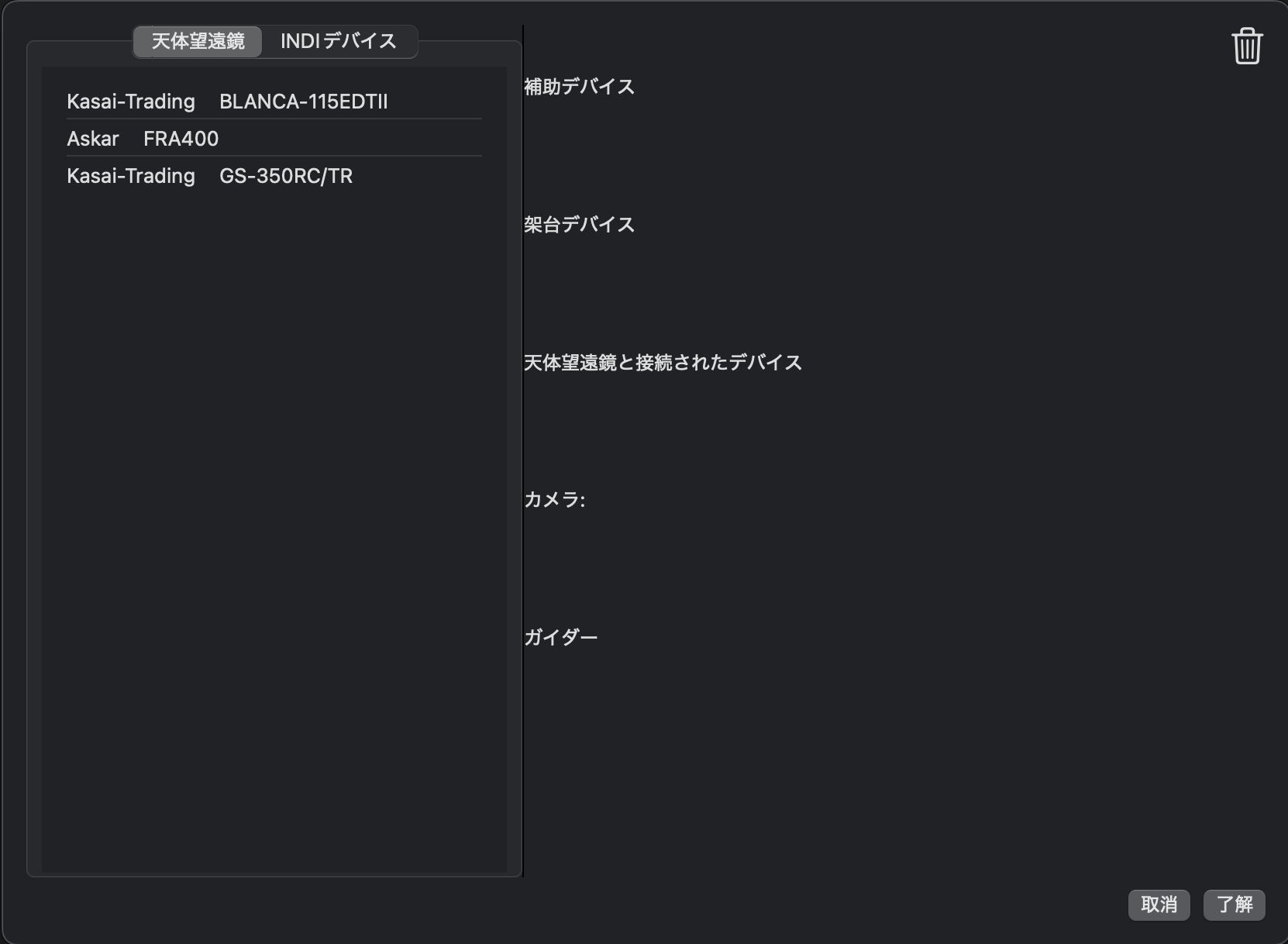The image size is (1288, 944).
Task: Click the 了解 OK button
Action: [x=1235, y=904]
